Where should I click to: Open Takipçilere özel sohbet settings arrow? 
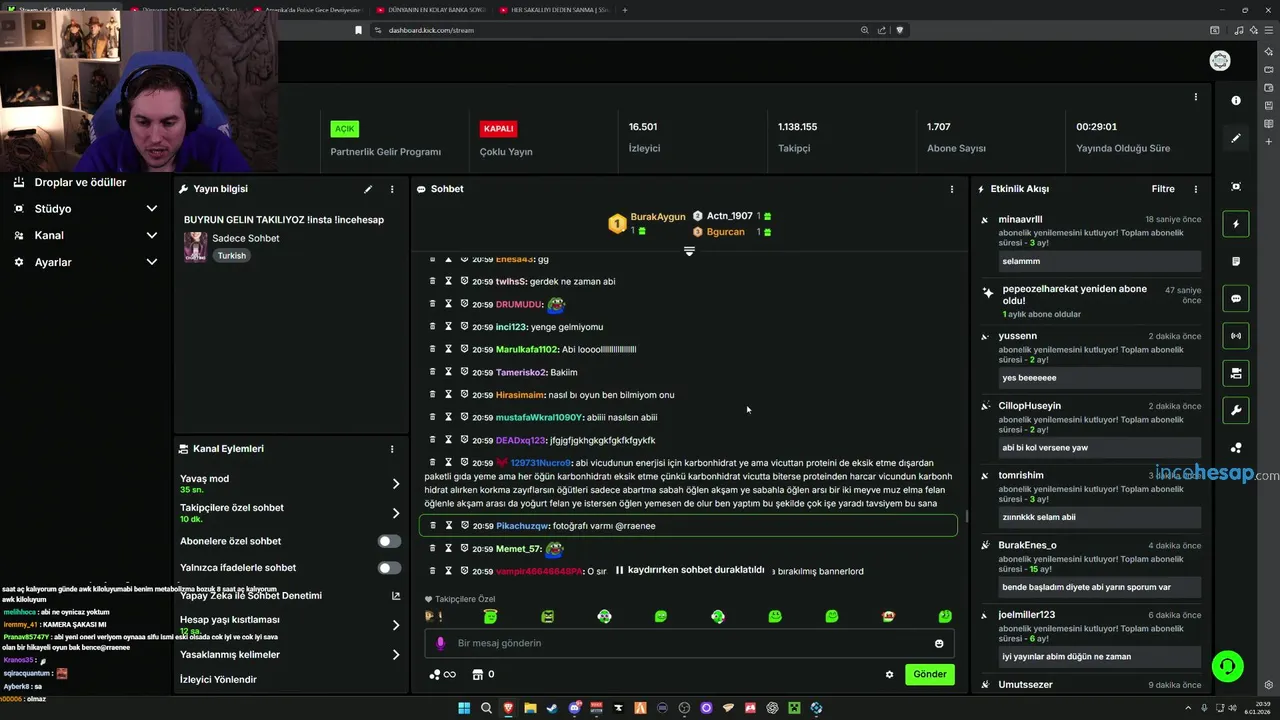[395, 513]
